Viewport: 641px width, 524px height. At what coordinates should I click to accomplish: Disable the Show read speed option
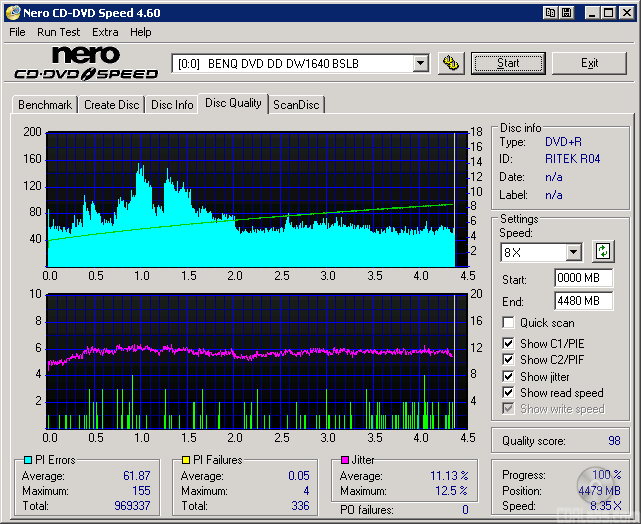point(509,393)
